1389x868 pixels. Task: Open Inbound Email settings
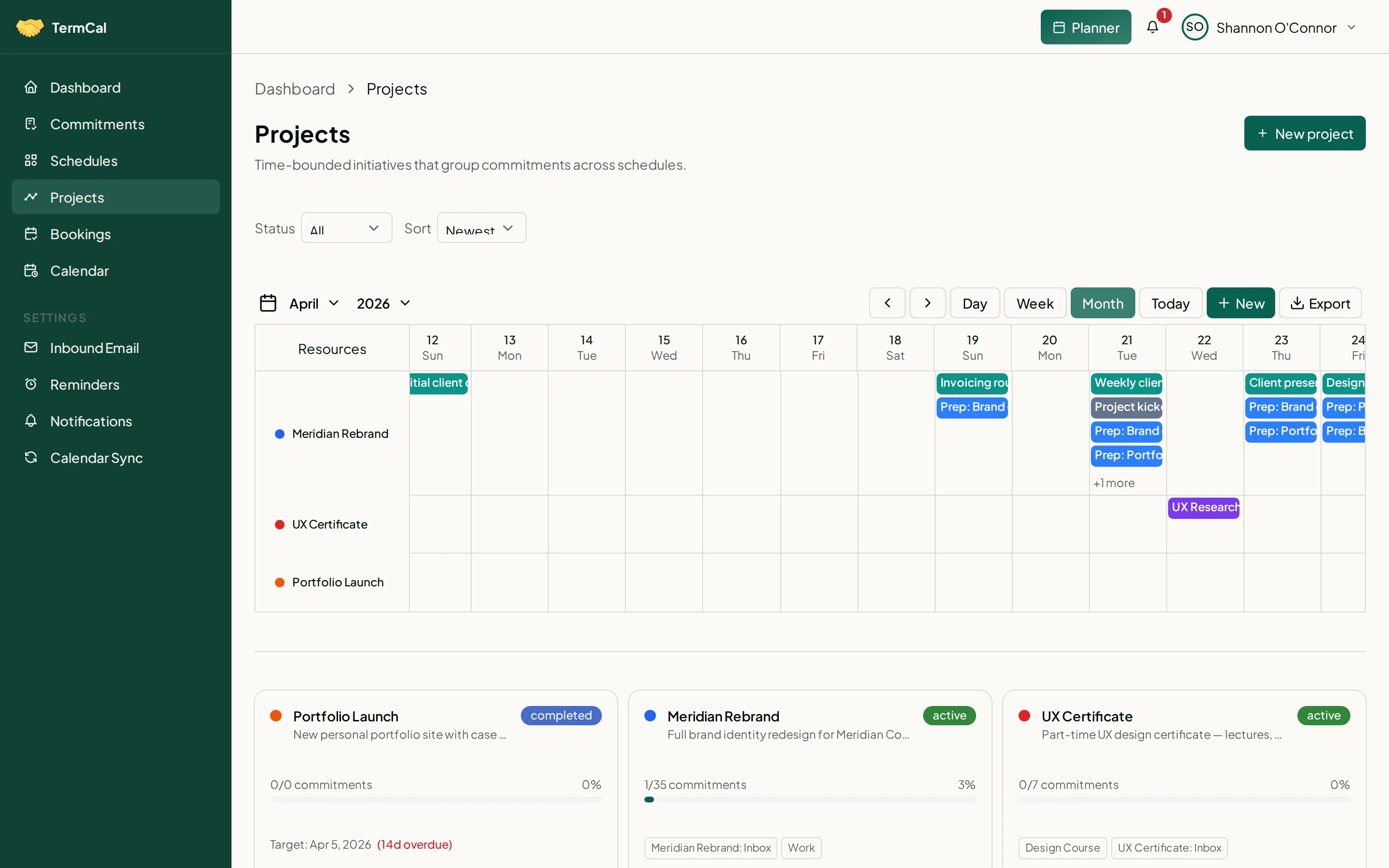(x=115, y=347)
